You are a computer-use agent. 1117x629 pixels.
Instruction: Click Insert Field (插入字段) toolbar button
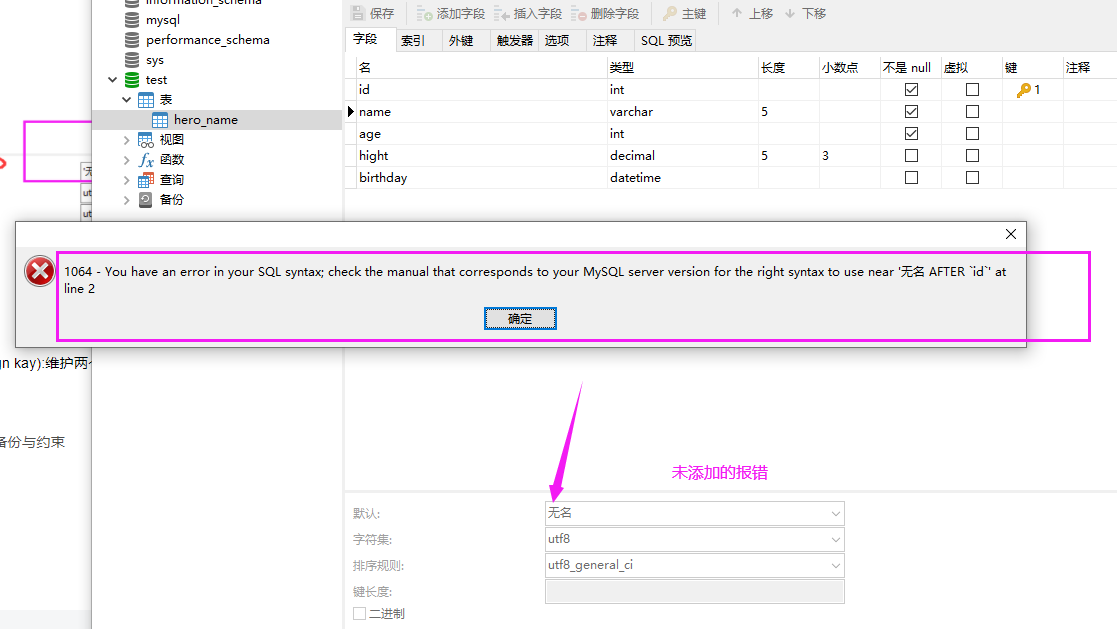click(528, 14)
